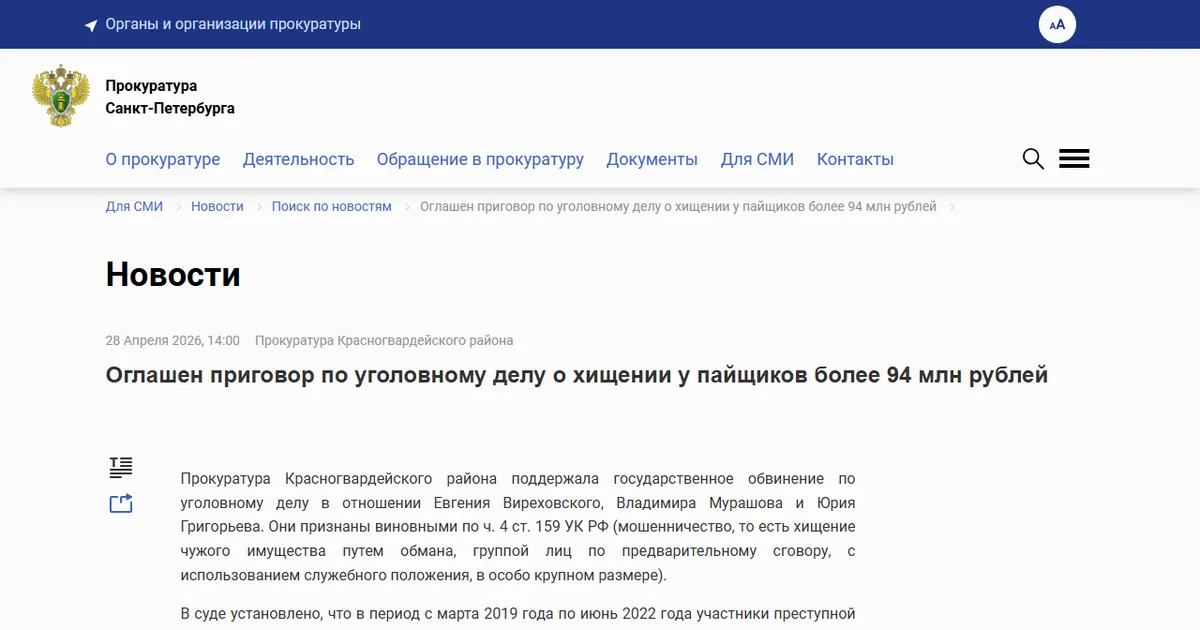Open the Деятельность menu

[x=299, y=159]
